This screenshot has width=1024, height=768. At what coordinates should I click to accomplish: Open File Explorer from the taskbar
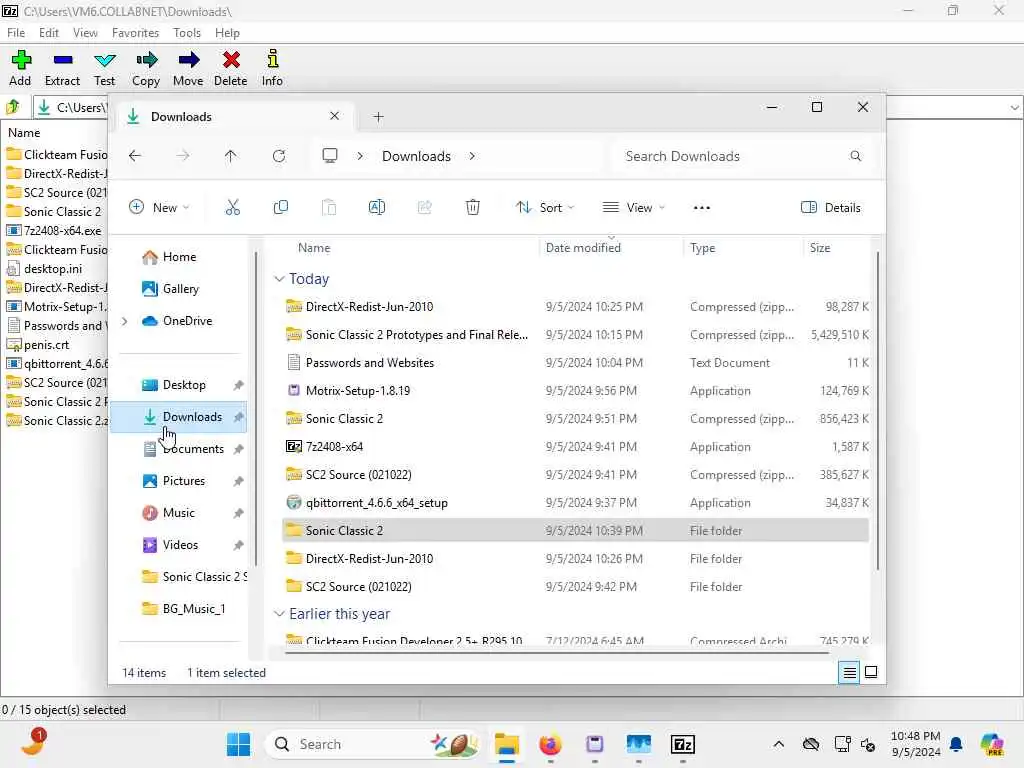click(x=507, y=744)
